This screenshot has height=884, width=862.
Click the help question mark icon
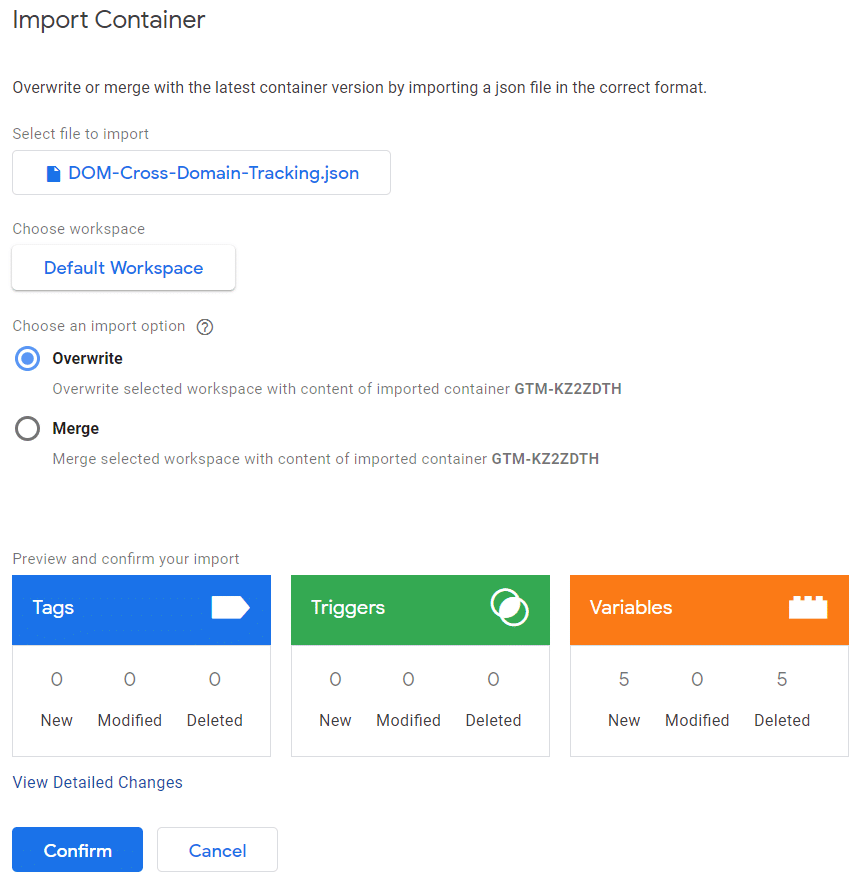[205, 327]
